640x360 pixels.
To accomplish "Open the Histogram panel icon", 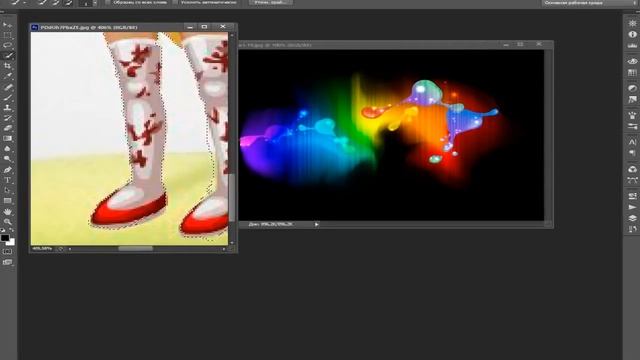I will (632, 46).
